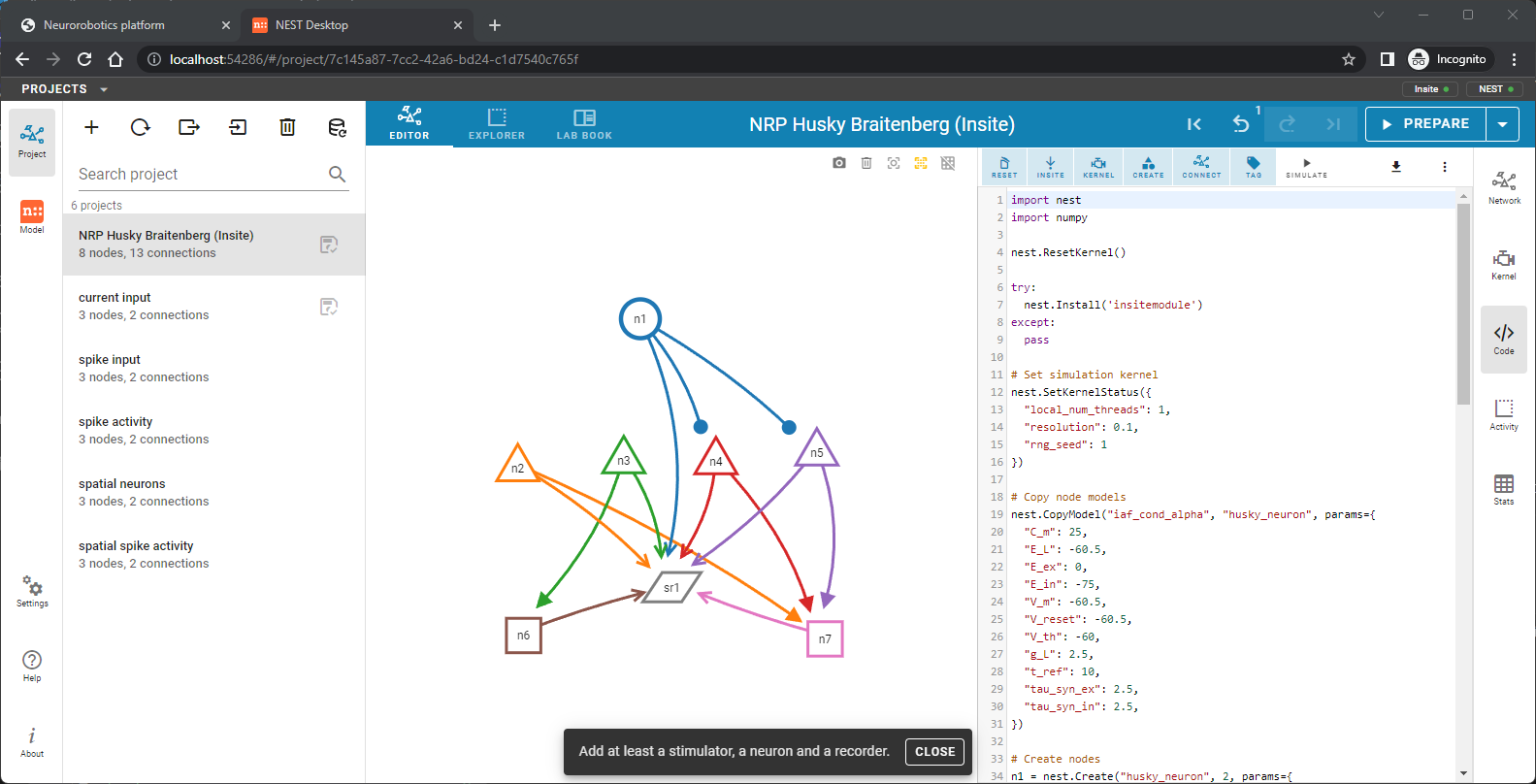The image size is (1536, 784).
Task: Open the Model view in left sidebar
Action: (x=32, y=217)
